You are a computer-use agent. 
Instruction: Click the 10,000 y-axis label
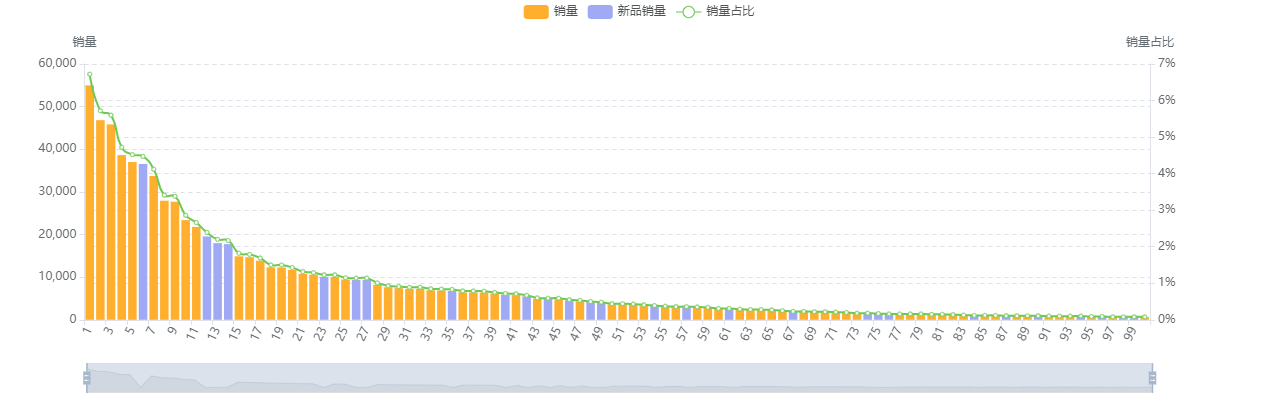(x=58, y=277)
